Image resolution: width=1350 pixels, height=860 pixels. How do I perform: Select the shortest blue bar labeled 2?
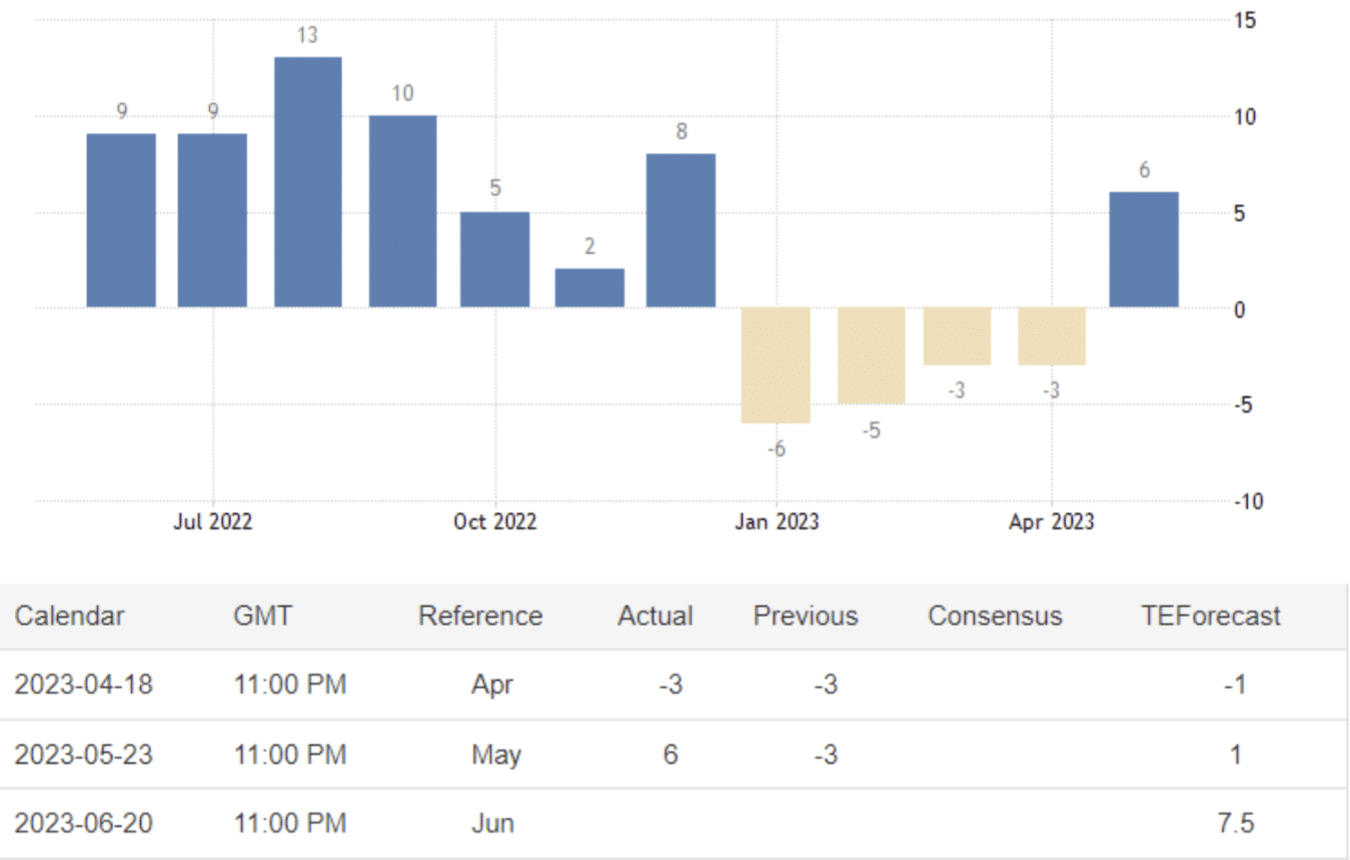point(589,288)
